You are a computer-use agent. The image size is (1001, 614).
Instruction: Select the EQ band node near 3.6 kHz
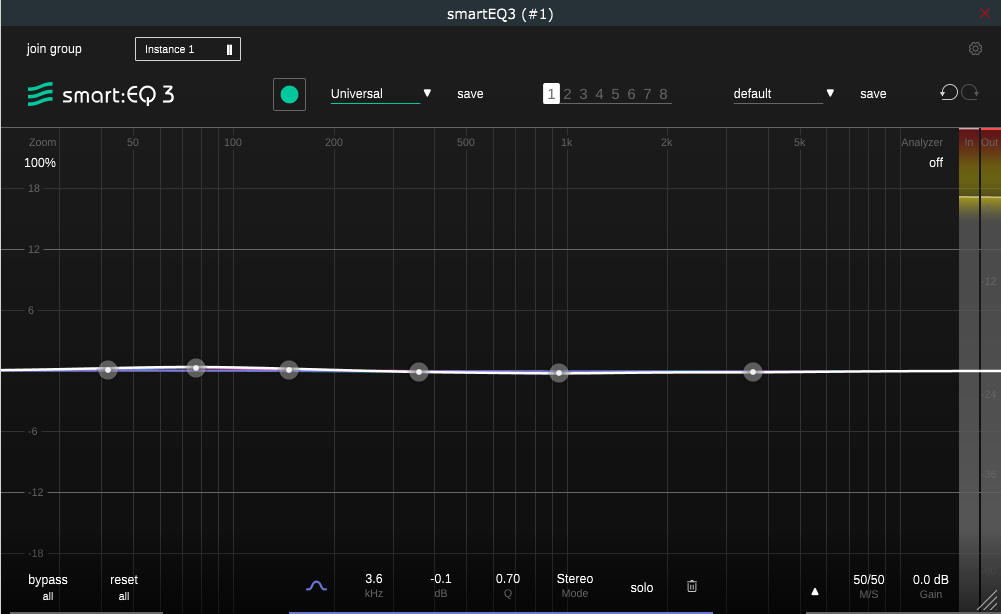pyautogui.click(x=753, y=371)
